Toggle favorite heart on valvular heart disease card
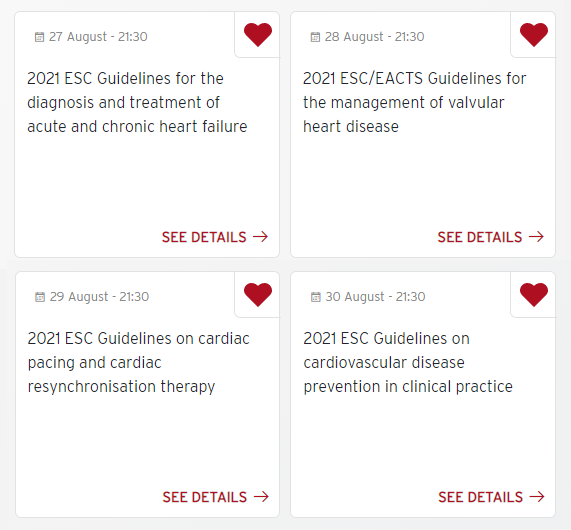 click(x=534, y=35)
